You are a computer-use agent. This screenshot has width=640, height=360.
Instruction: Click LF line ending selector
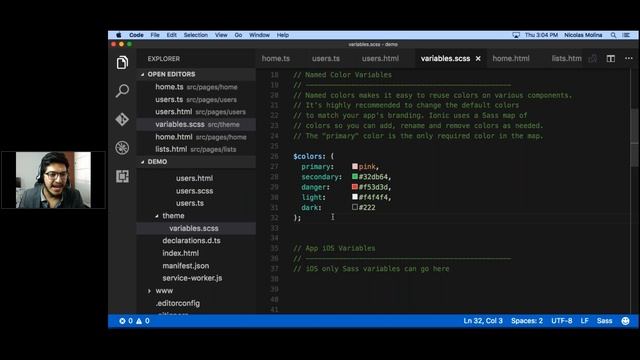point(584,321)
